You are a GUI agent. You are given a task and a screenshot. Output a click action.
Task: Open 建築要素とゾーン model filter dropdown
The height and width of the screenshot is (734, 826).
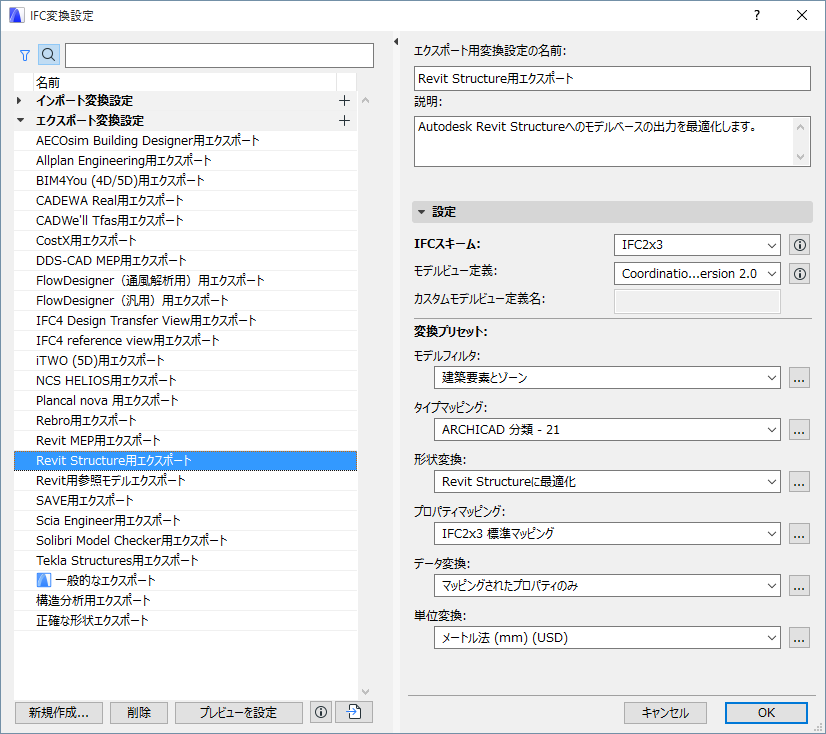(x=607, y=378)
